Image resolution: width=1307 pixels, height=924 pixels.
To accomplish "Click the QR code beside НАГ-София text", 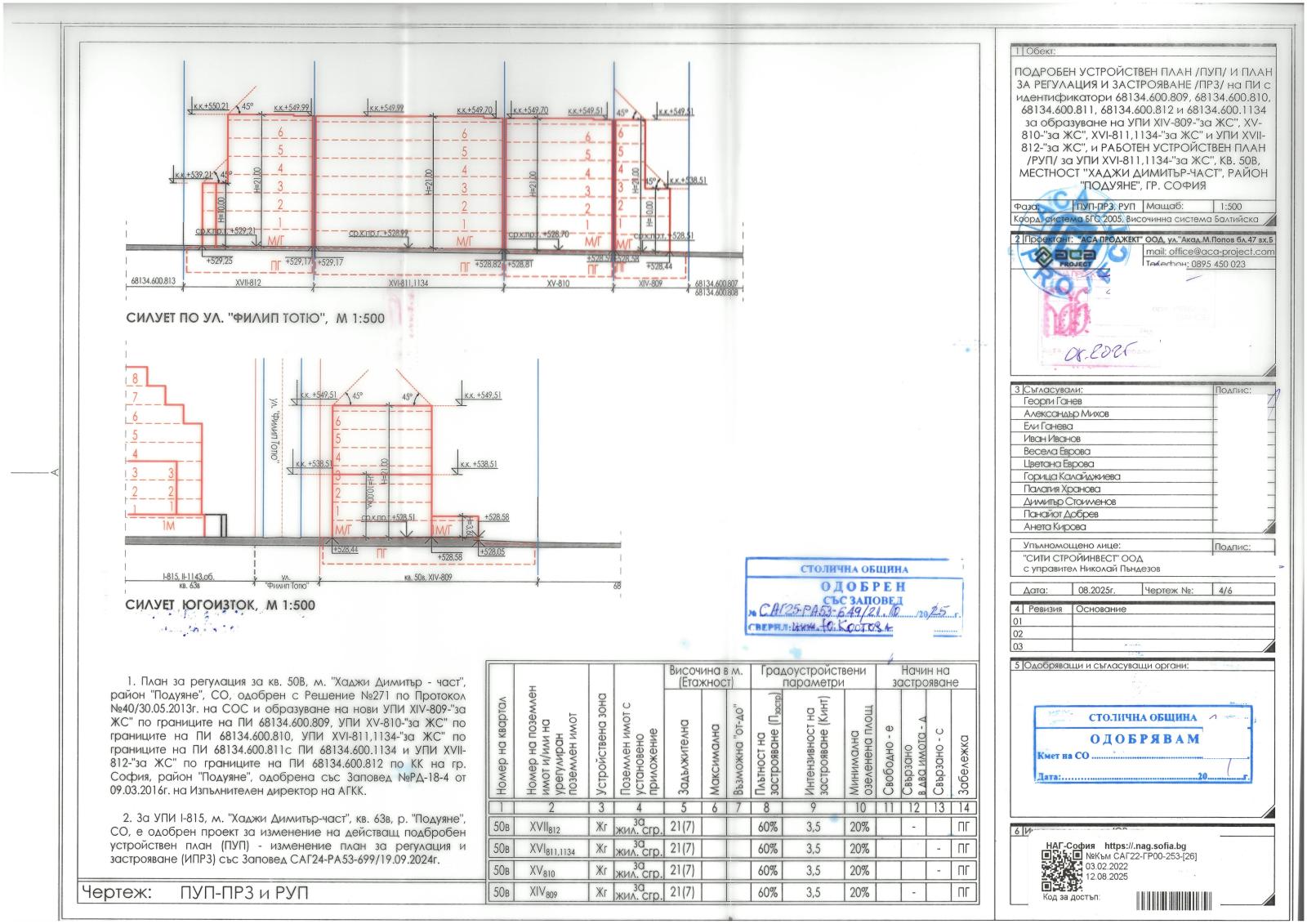I will pyautogui.click(x=1061, y=870).
